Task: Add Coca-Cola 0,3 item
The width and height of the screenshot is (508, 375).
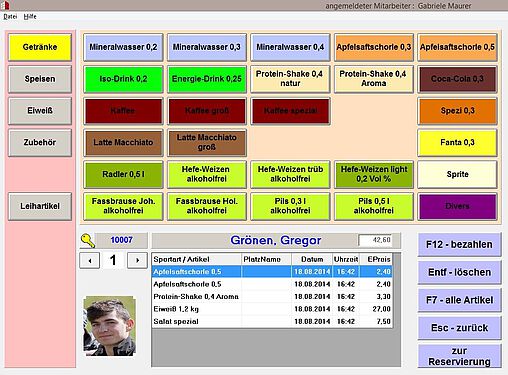Action: (x=457, y=79)
